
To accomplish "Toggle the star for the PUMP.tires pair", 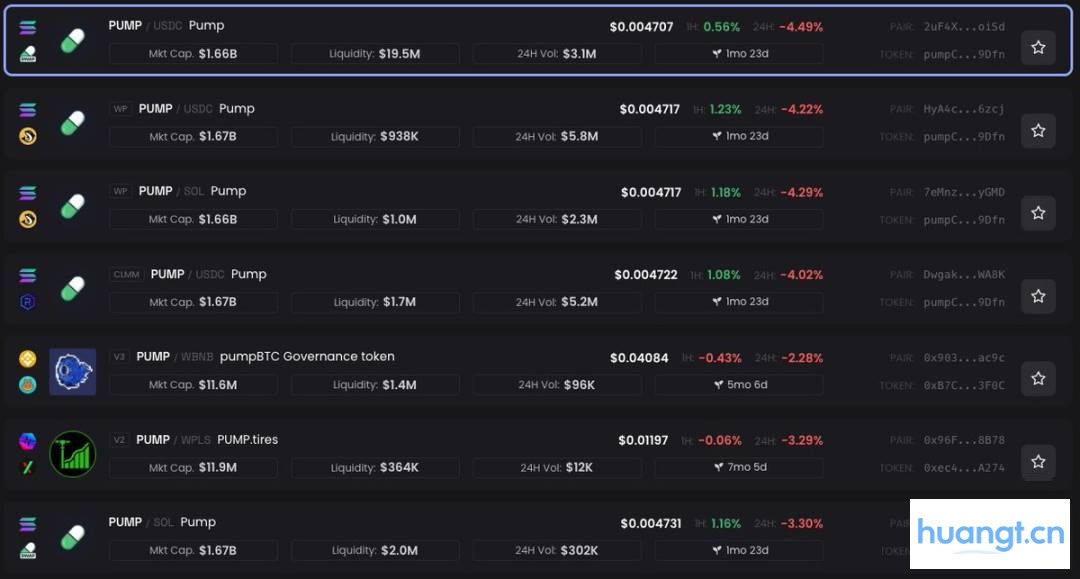I will (1038, 461).
